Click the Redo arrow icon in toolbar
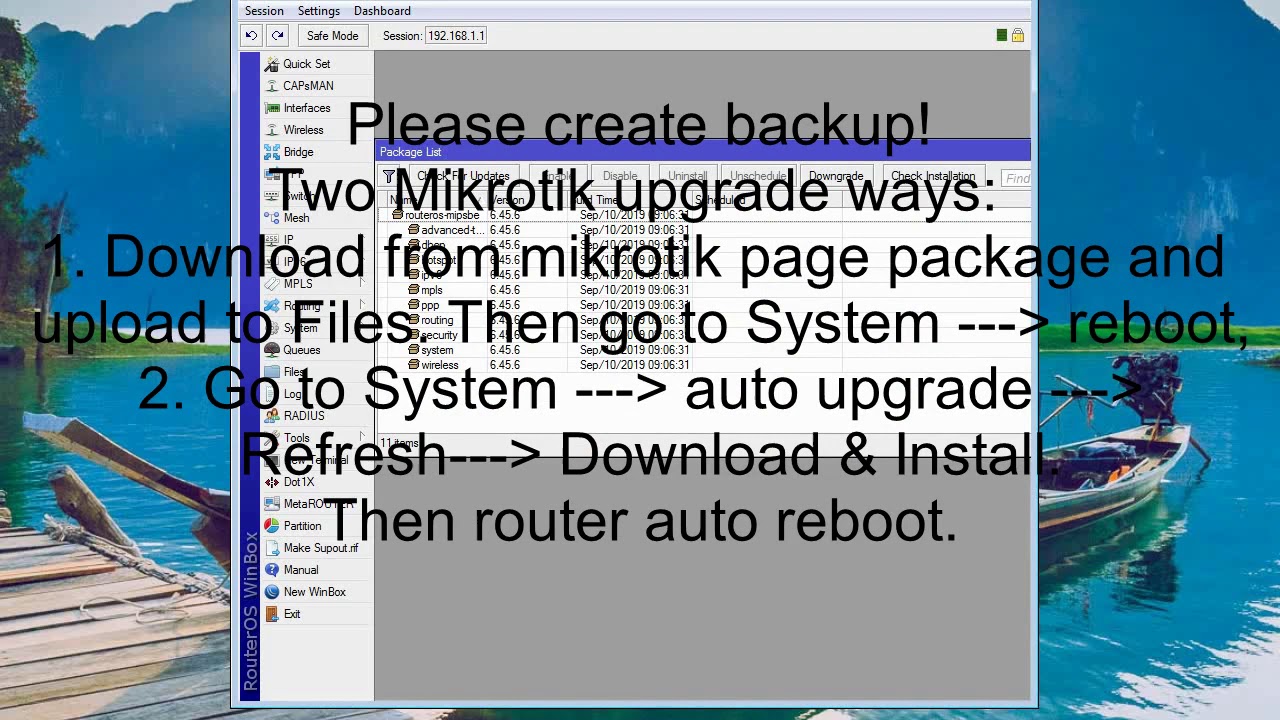Screen dimensions: 1280x720 tap(277, 35)
